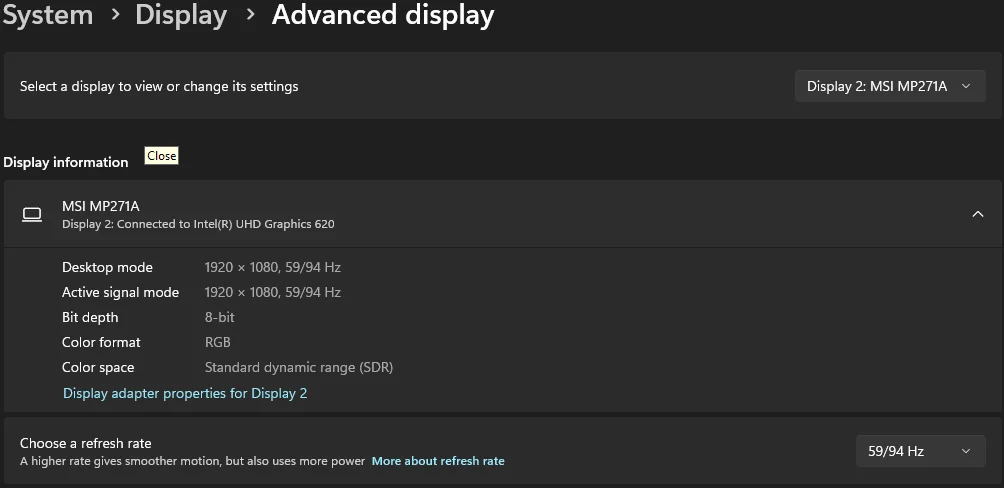Open Display adapter properties for Display 2
The height and width of the screenshot is (488, 1004).
(185, 393)
